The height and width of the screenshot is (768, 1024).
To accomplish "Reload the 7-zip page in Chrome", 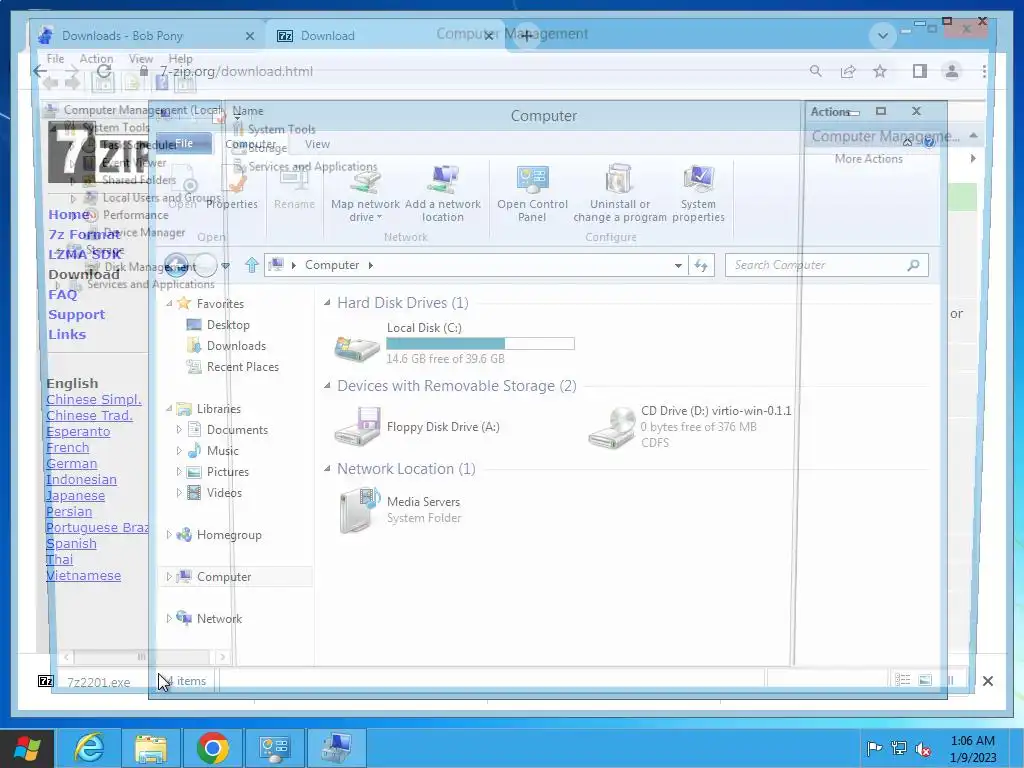I will point(103,71).
